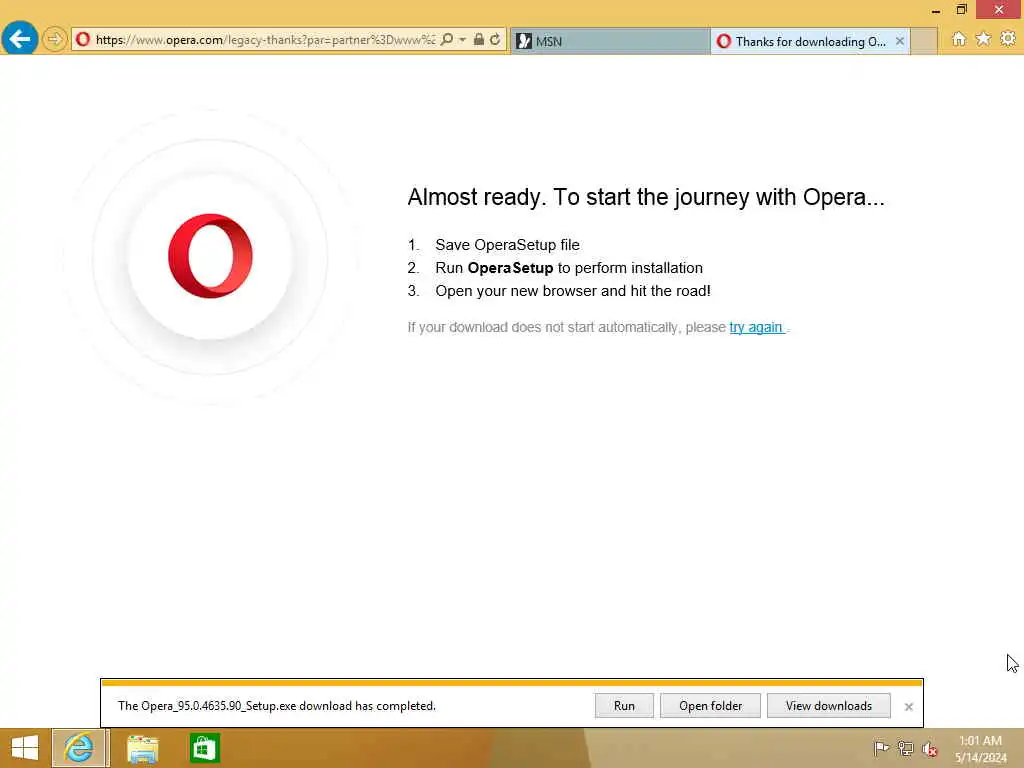Click the taskbar clock showing 1:01 AM
The height and width of the screenshot is (768, 1024).
click(x=980, y=749)
